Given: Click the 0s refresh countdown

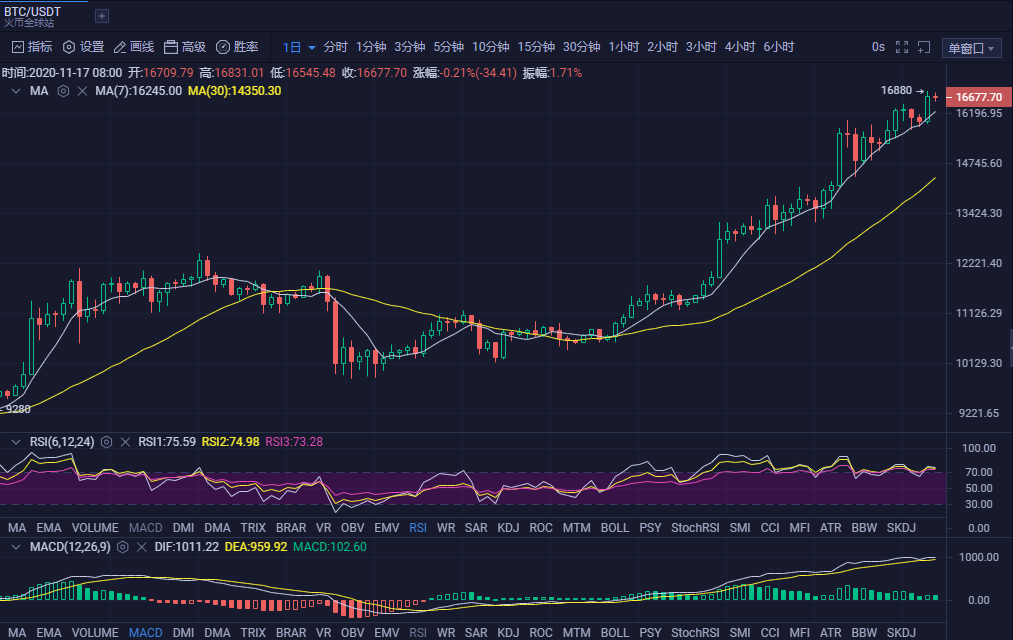Looking at the screenshot, I should coord(878,46).
